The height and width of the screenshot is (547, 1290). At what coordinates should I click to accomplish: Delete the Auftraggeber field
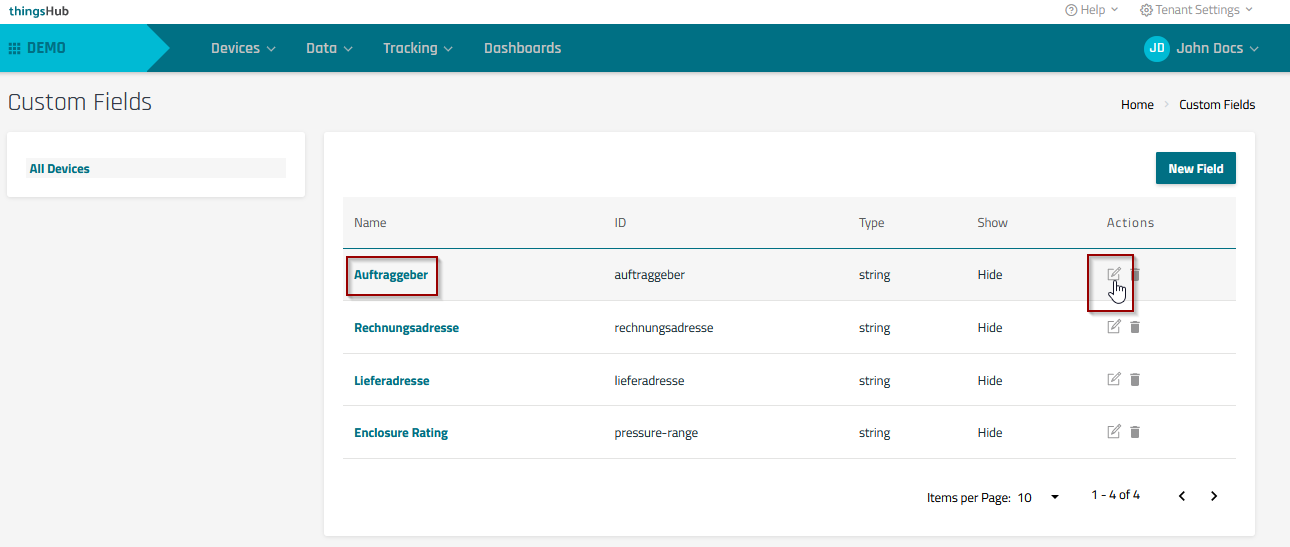click(x=1135, y=274)
